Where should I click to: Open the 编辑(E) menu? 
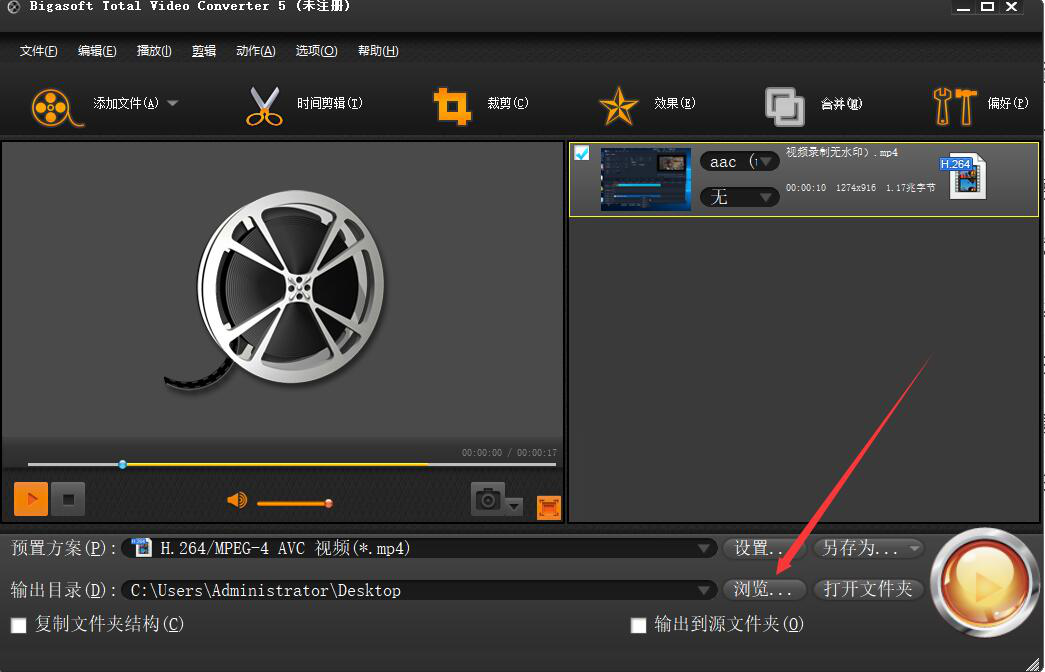click(x=97, y=51)
